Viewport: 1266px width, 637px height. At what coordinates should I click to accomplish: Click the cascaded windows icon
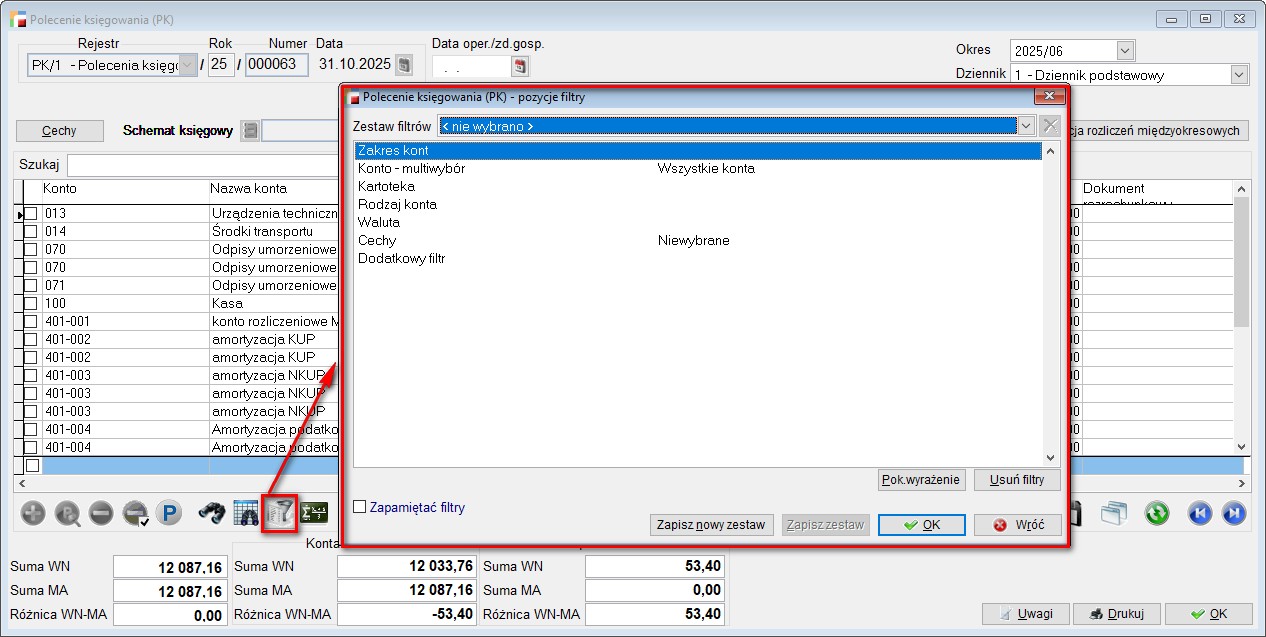pyautogui.click(x=1114, y=513)
